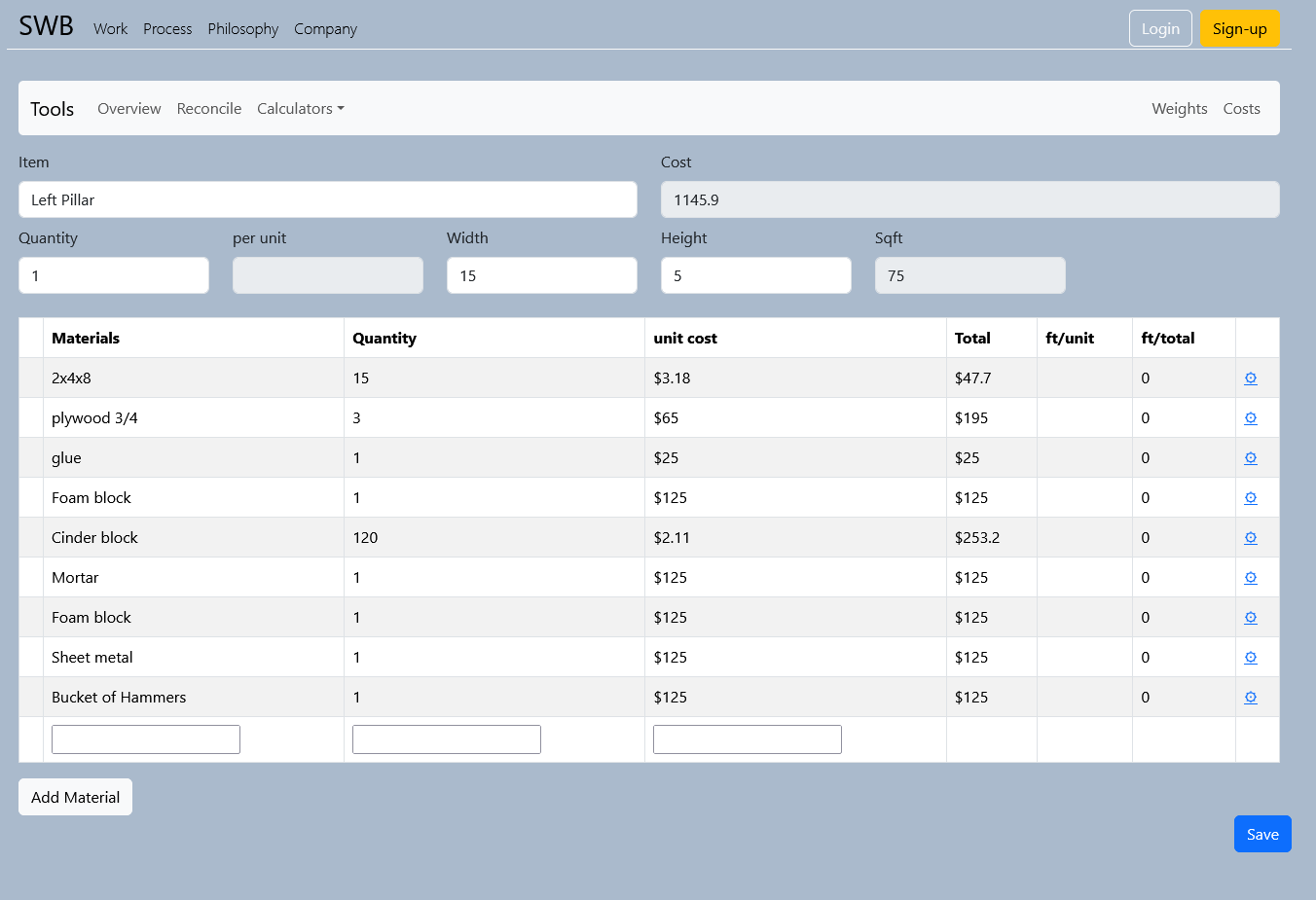1316x900 pixels.
Task: Select gear icon in Sheet metal row
Action: pos(1251,658)
